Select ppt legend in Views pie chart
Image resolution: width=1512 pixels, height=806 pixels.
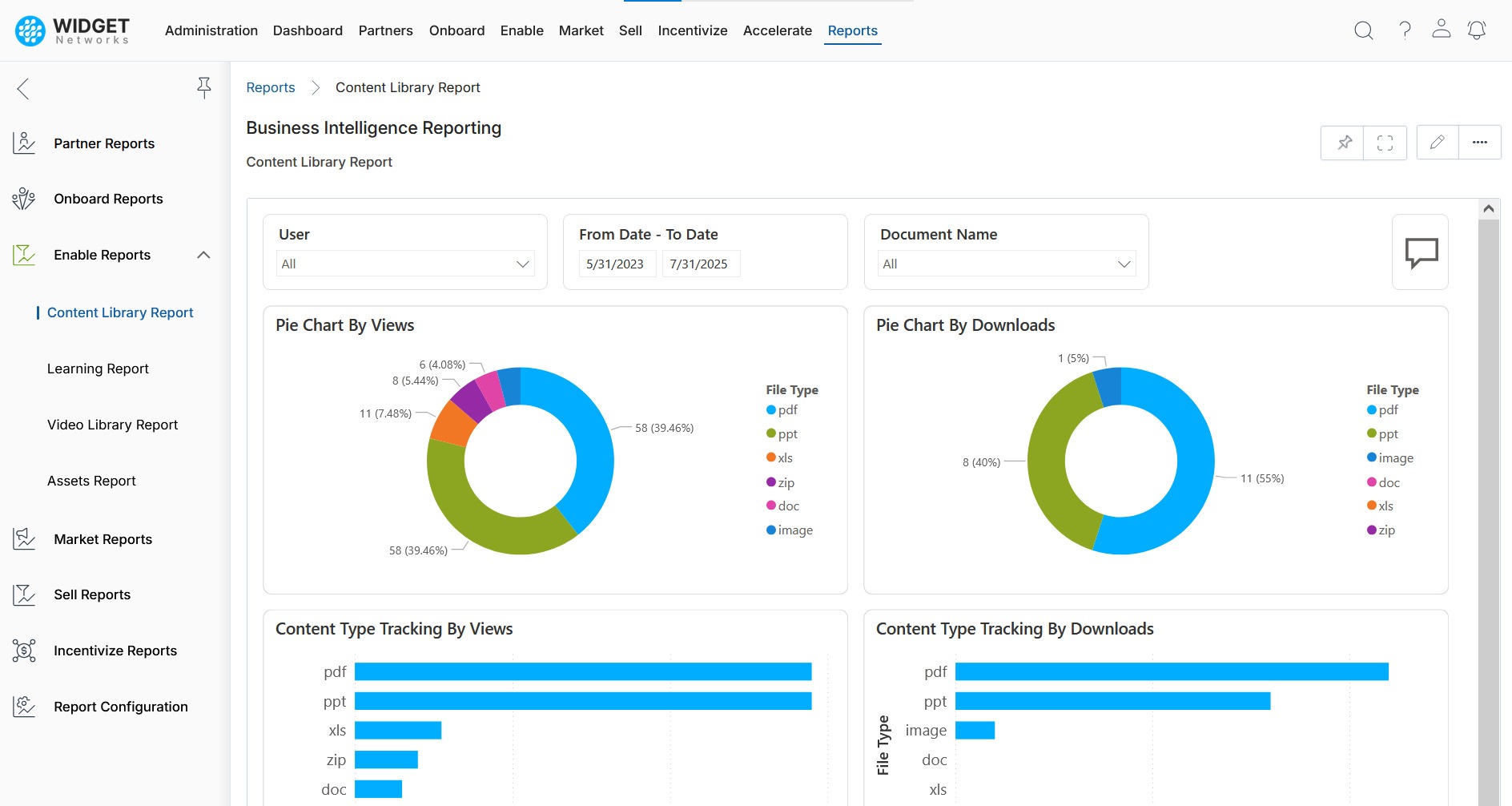pos(782,434)
